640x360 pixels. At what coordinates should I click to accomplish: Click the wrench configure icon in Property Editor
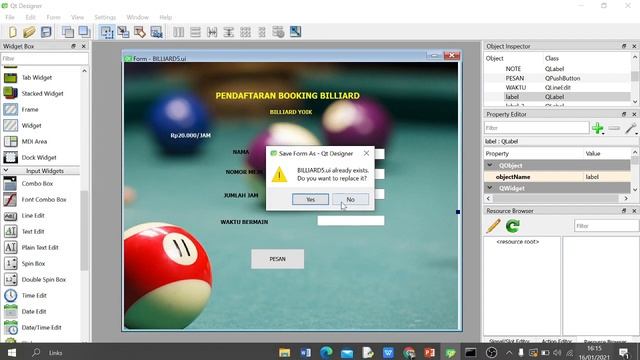click(x=631, y=128)
